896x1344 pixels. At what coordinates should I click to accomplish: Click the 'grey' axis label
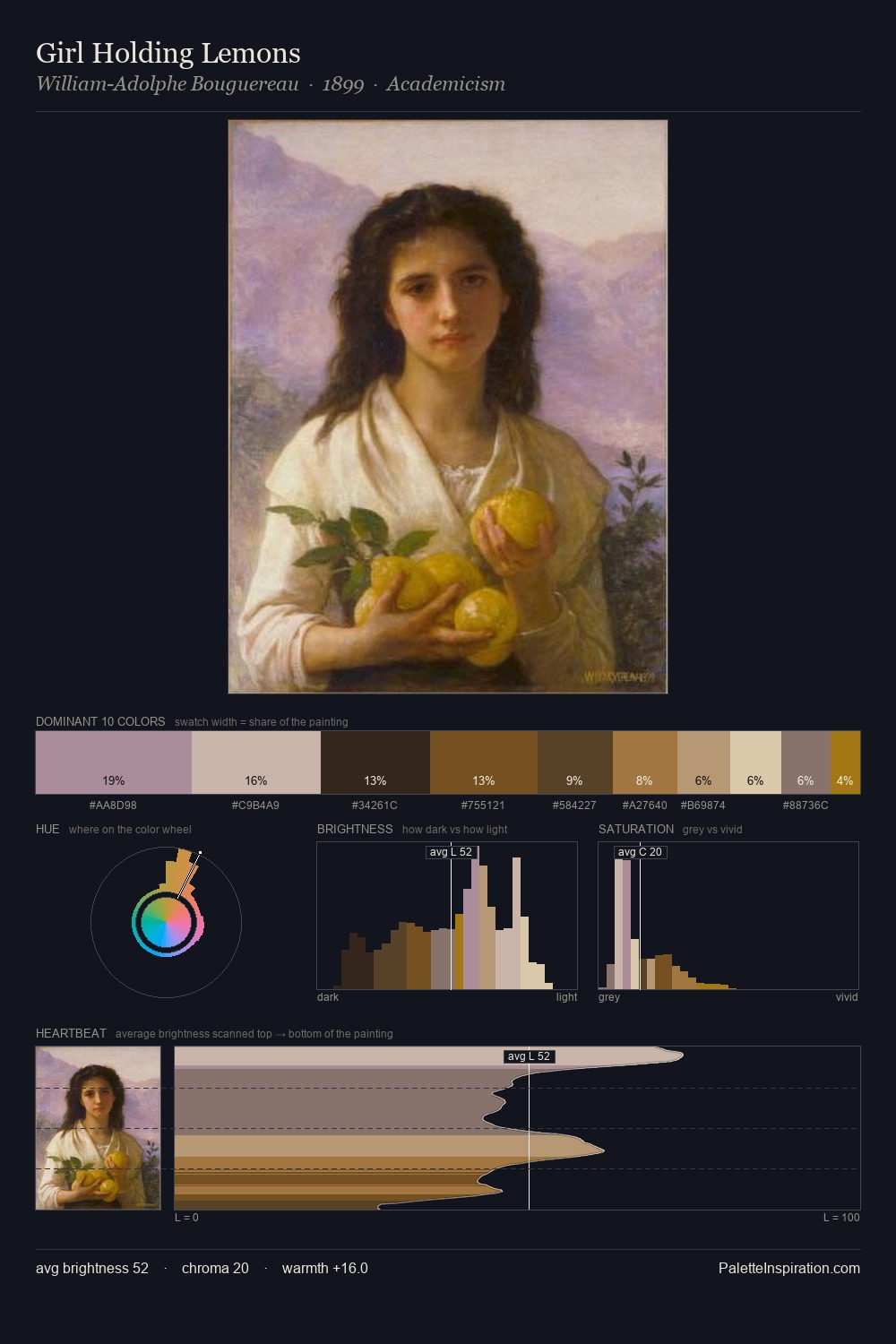pos(609,997)
